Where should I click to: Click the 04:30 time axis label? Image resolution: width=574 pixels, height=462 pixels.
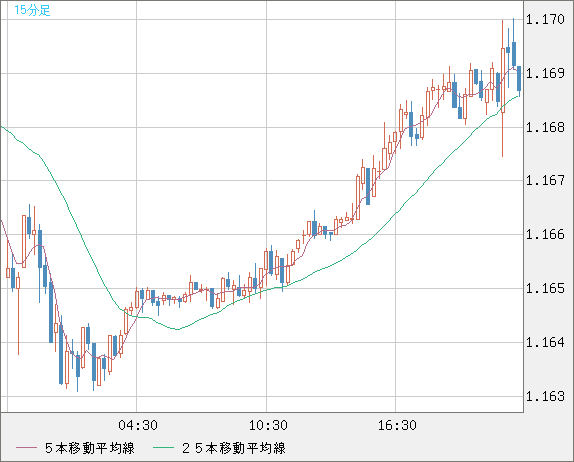click(138, 425)
